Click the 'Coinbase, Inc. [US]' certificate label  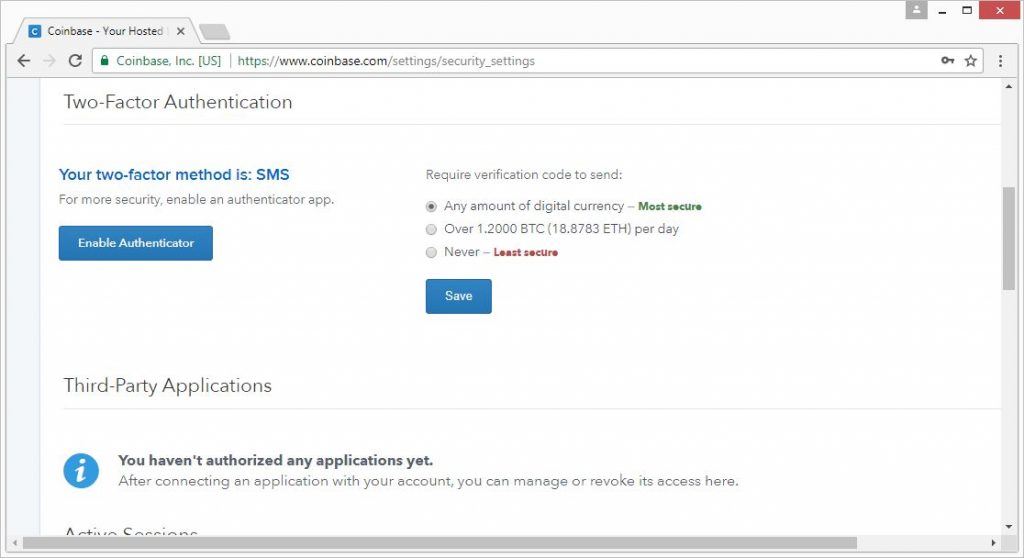click(x=168, y=61)
